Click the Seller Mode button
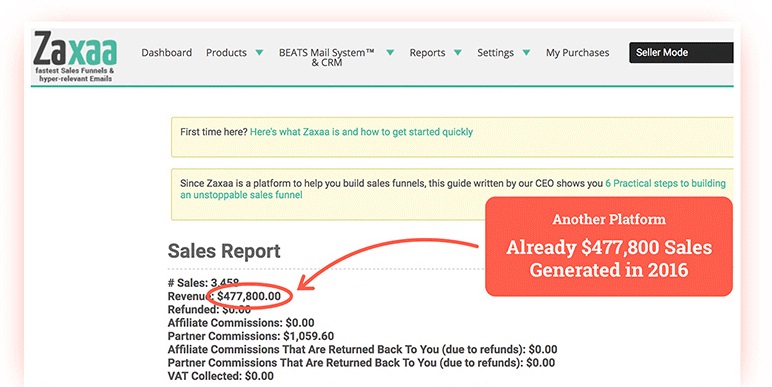The width and height of the screenshot is (772, 387). 681,53
